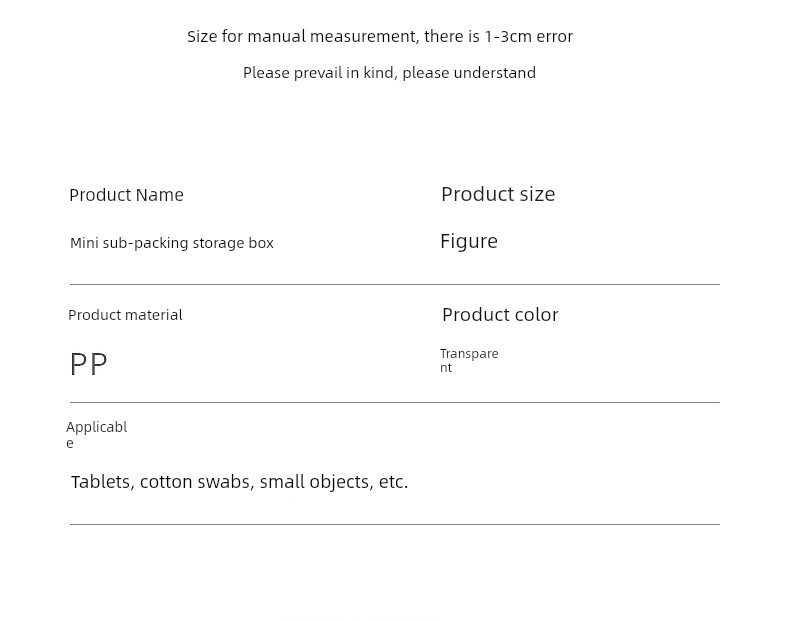Select the 'Please prevail in kind' line
790x621 pixels.
pyautogui.click(x=389, y=73)
